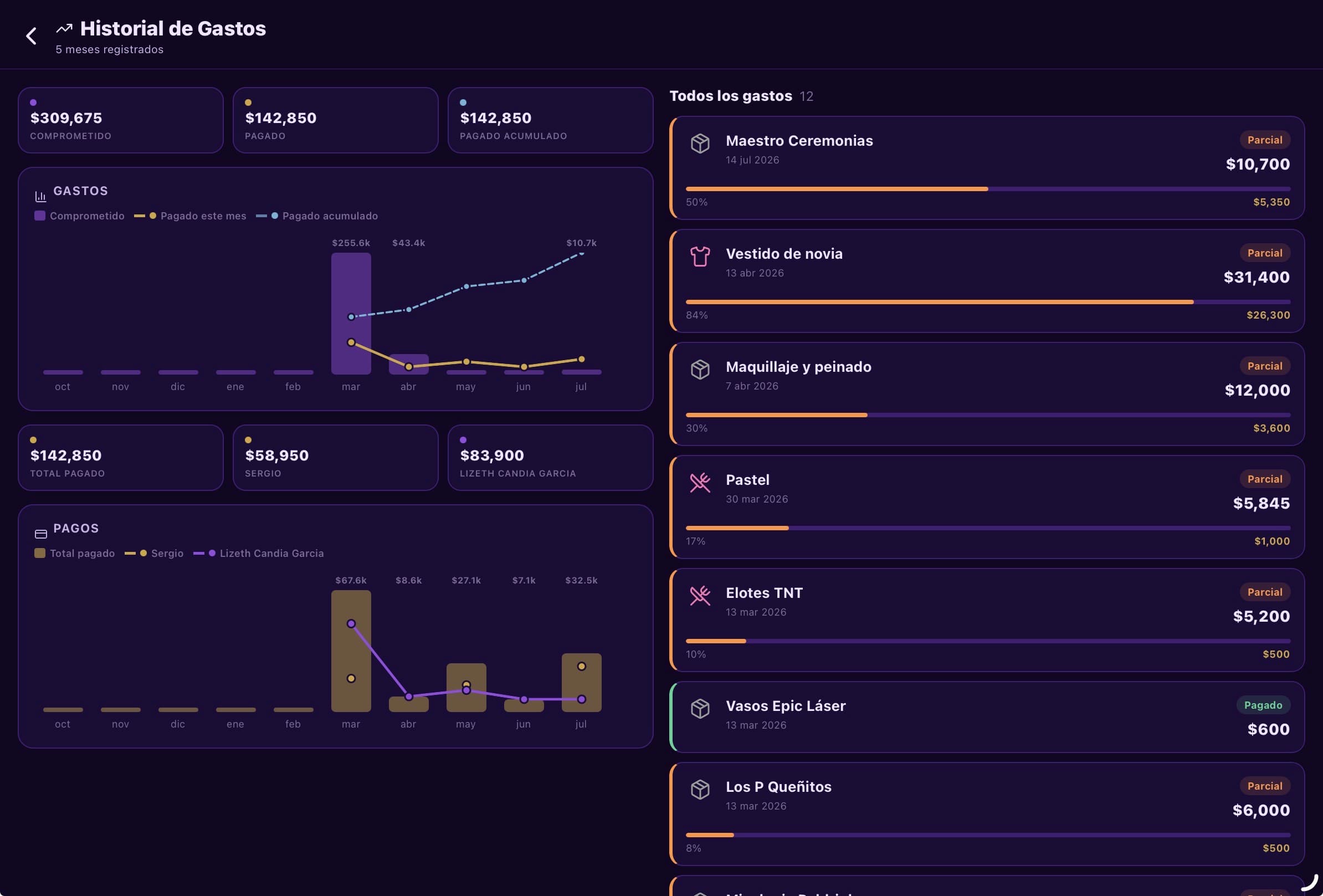Select the mar bar in Gastos chart
The image size is (1323, 896).
[351, 314]
